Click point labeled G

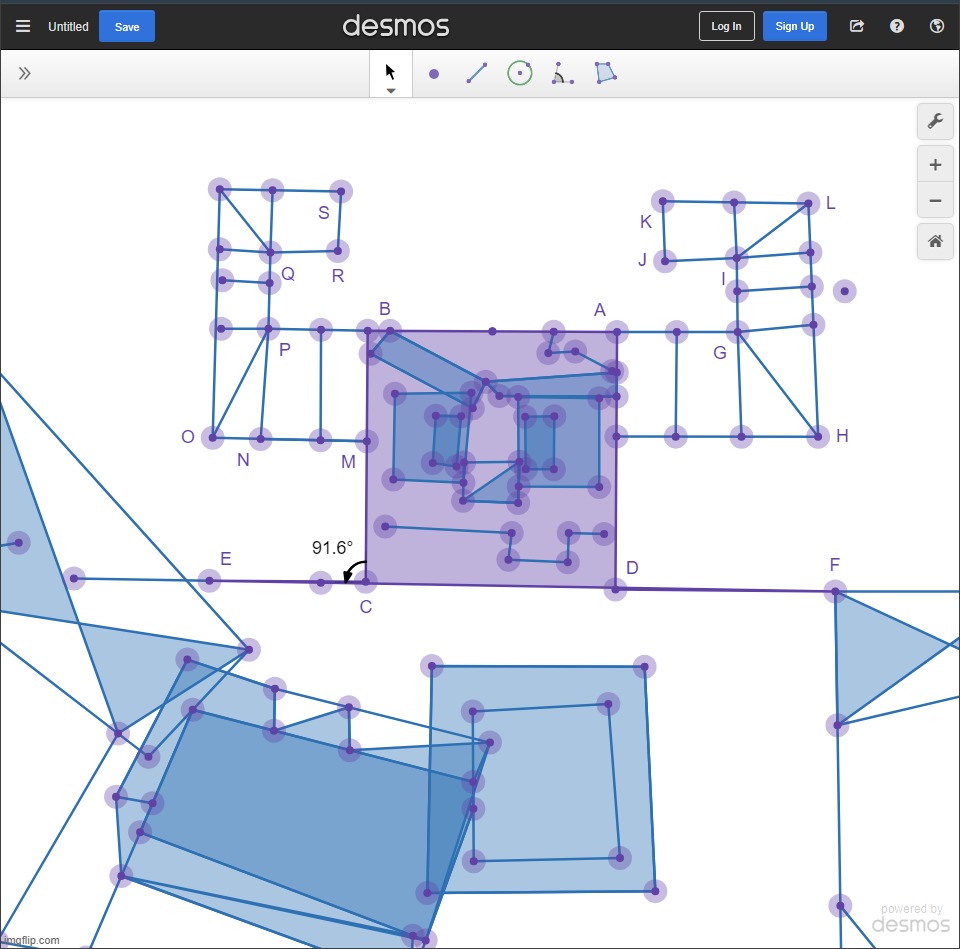click(x=738, y=332)
